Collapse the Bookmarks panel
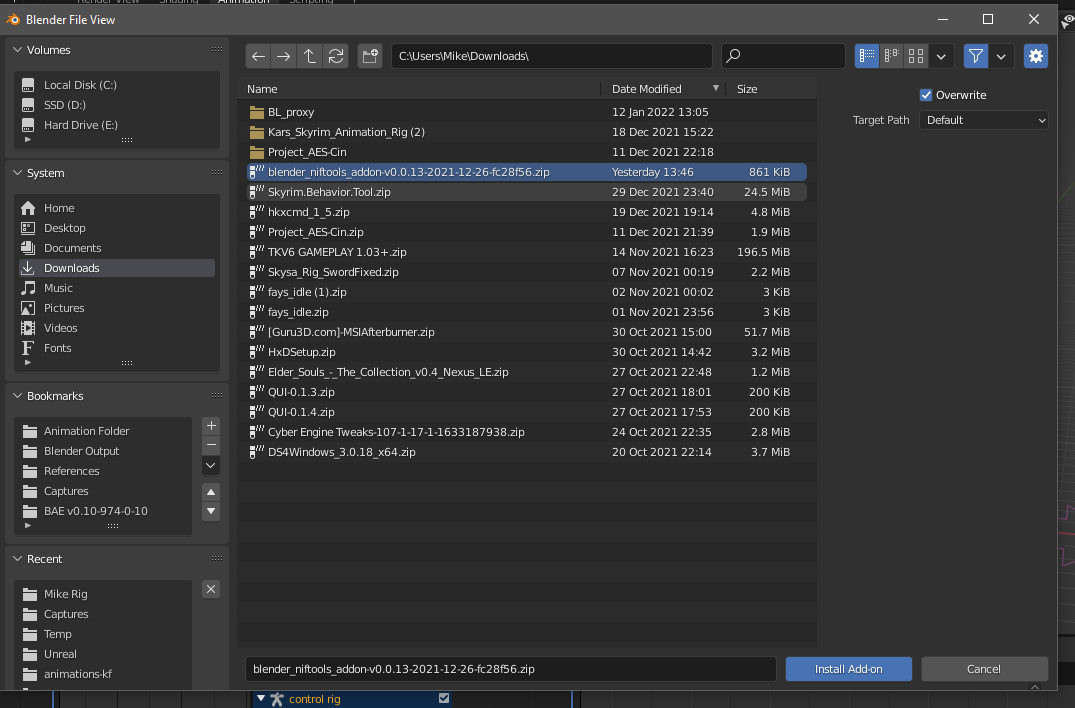This screenshot has width=1075, height=708. [x=18, y=396]
